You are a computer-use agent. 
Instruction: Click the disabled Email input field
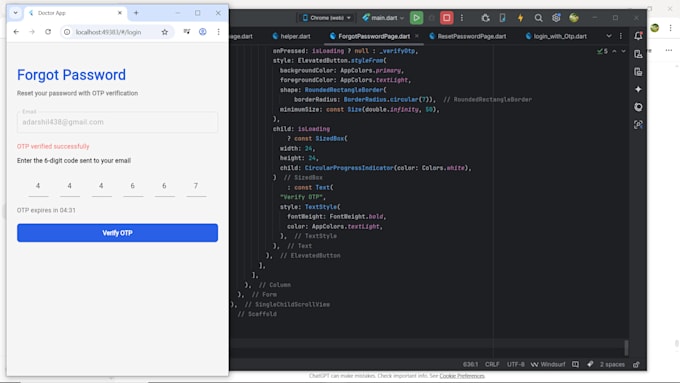click(118, 122)
